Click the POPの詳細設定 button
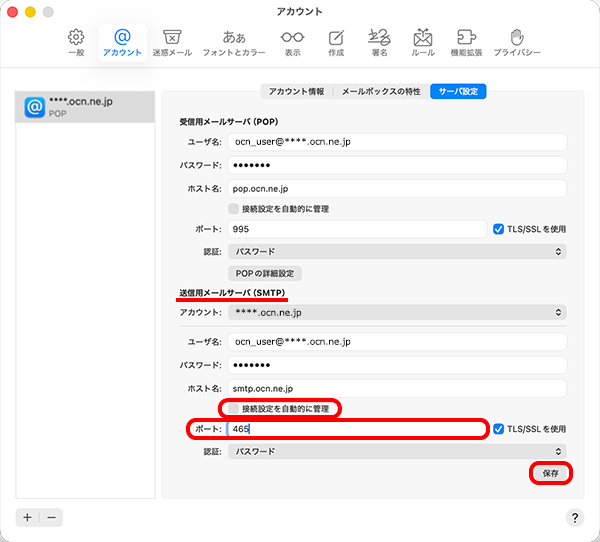This screenshot has height=542, width=600. (x=264, y=273)
